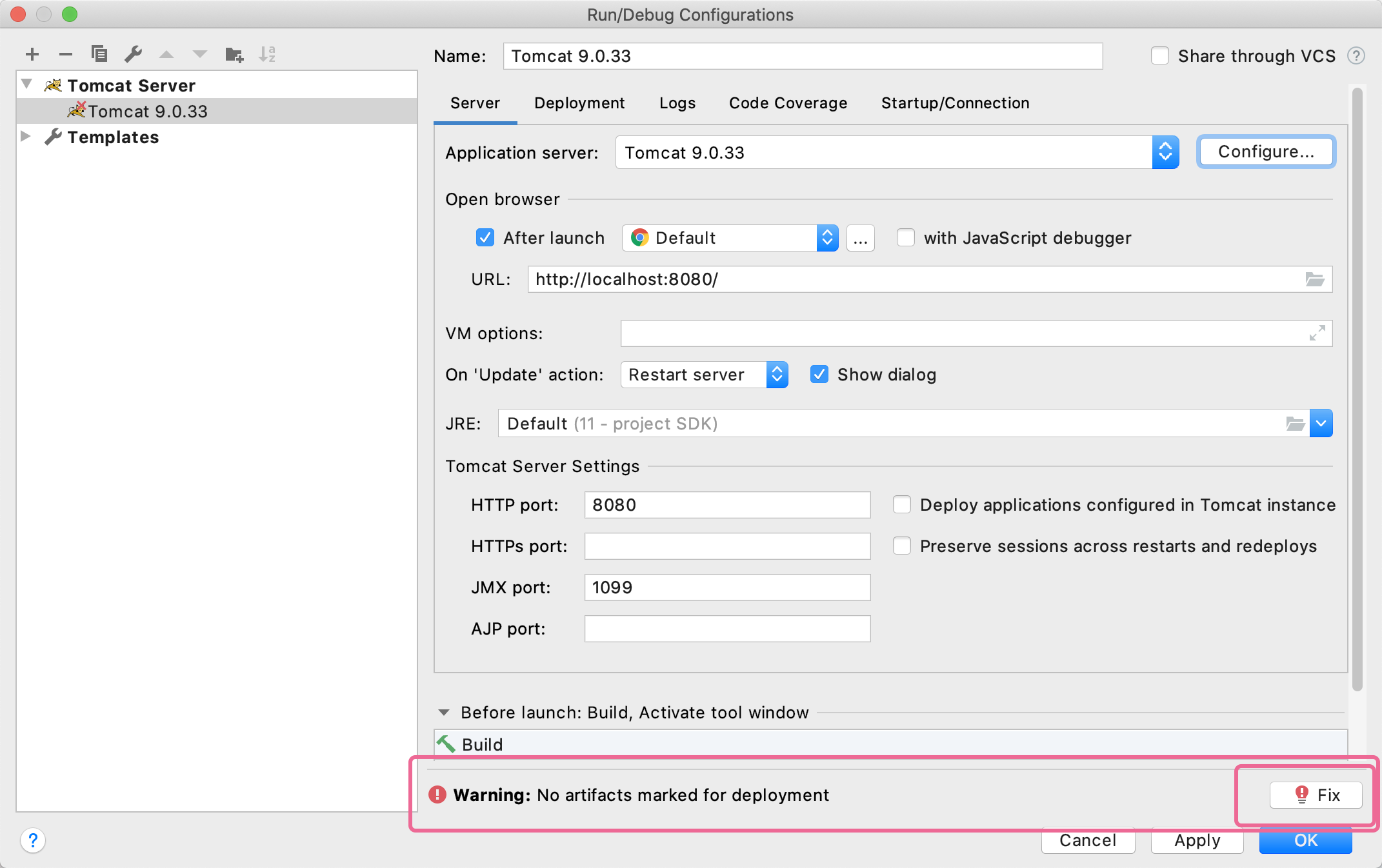This screenshot has width=1382, height=868.
Task: Click the Configure... button
Action: [1266, 152]
